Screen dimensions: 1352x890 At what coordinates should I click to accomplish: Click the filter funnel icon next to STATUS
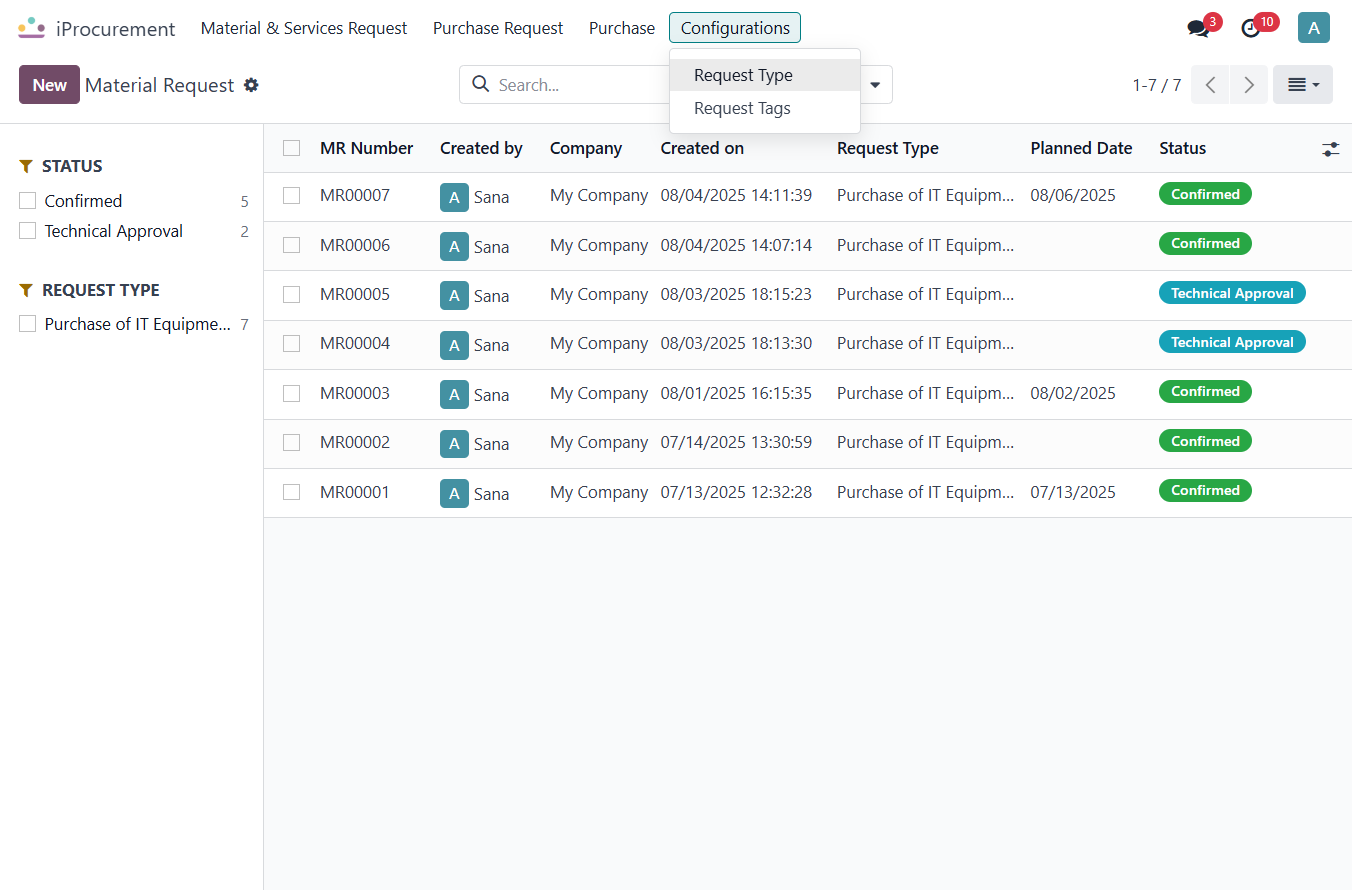[x=27, y=166]
